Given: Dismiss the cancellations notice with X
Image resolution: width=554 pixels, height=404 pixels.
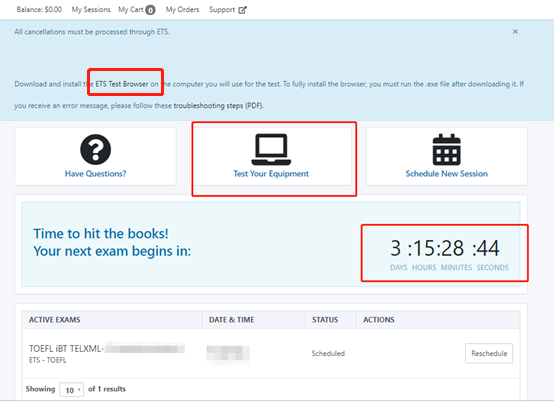Looking at the screenshot, I should (x=515, y=32).
